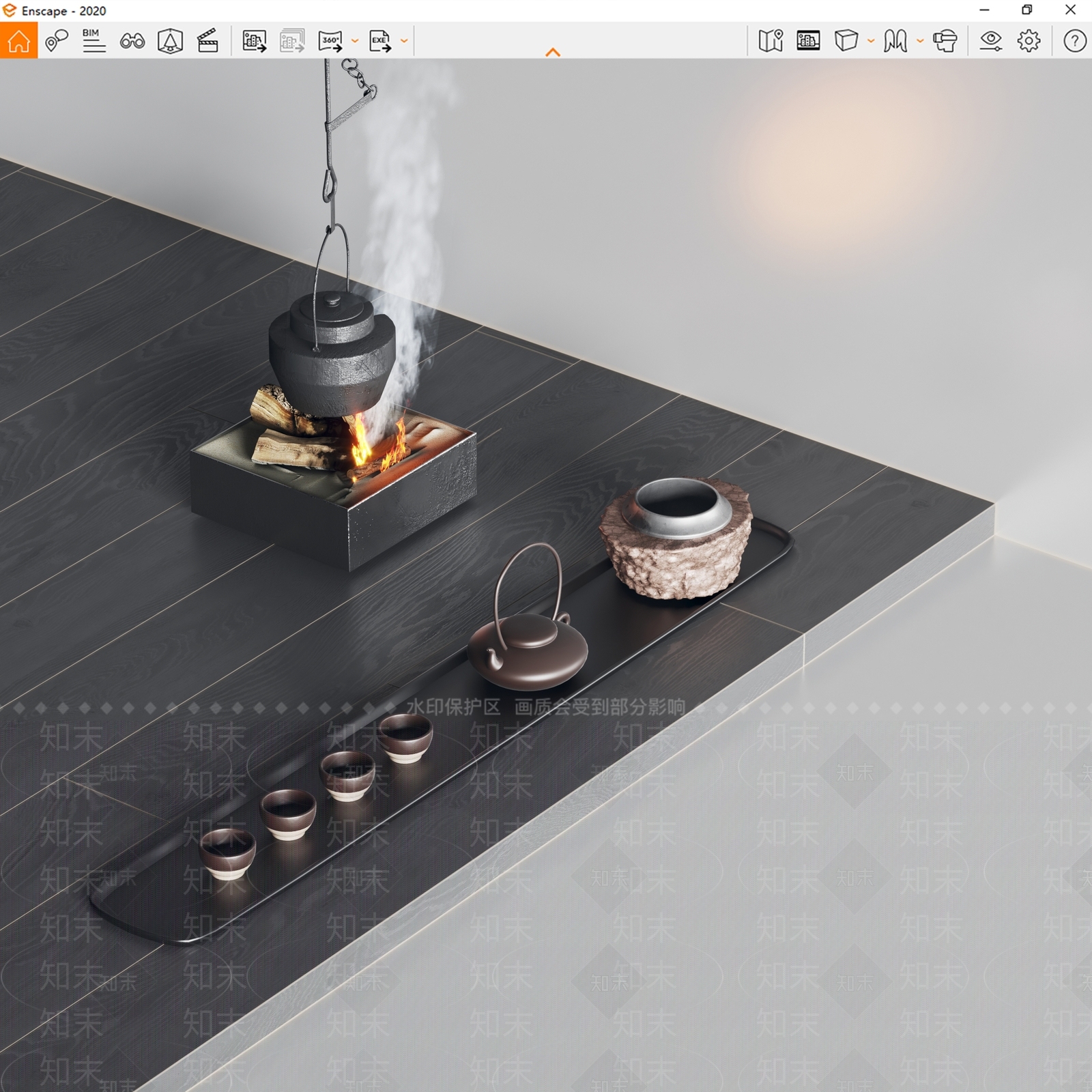
Task: Toggle the BIM info mode
Action: [94, 40]
